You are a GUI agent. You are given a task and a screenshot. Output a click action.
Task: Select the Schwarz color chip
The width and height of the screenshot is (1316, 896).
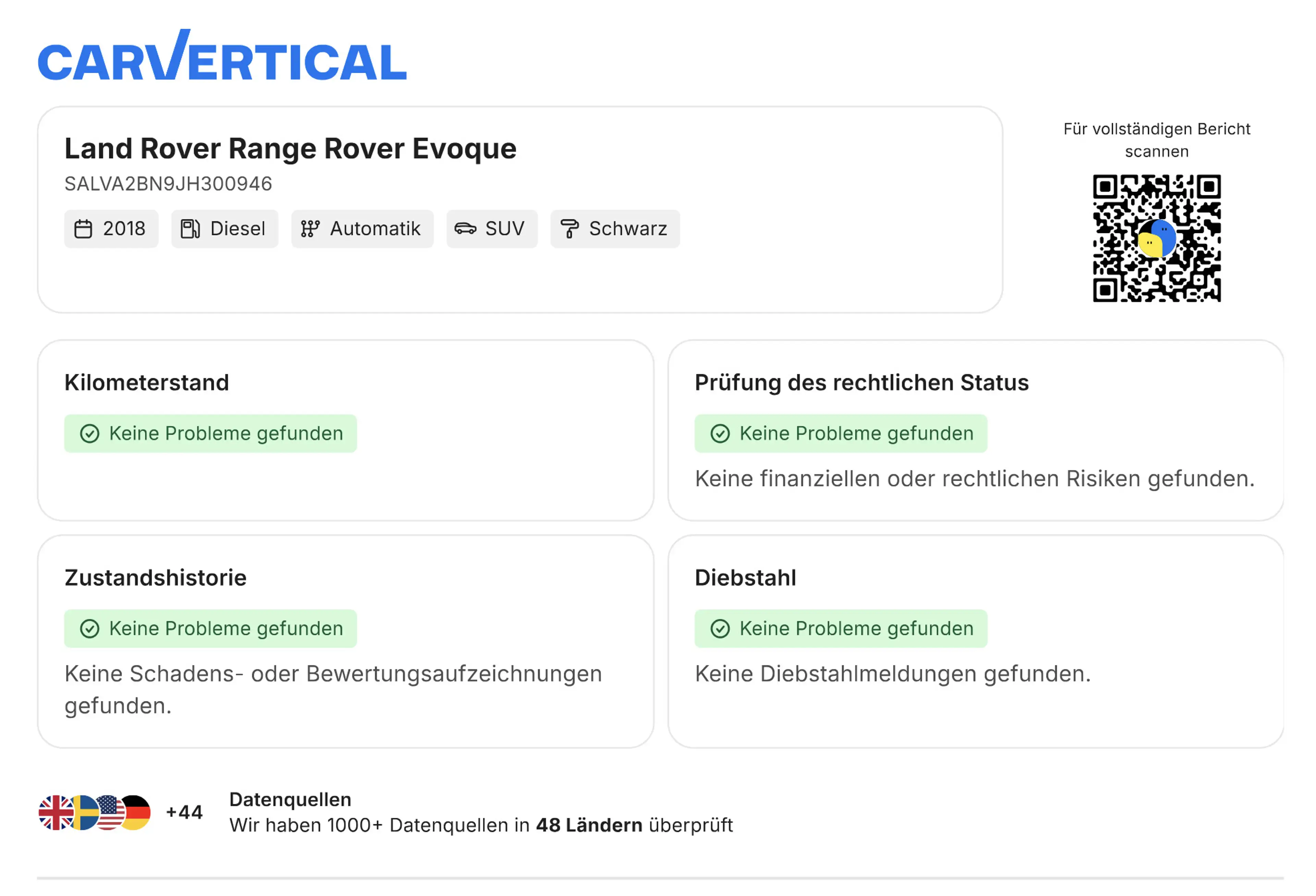[615, 229]
